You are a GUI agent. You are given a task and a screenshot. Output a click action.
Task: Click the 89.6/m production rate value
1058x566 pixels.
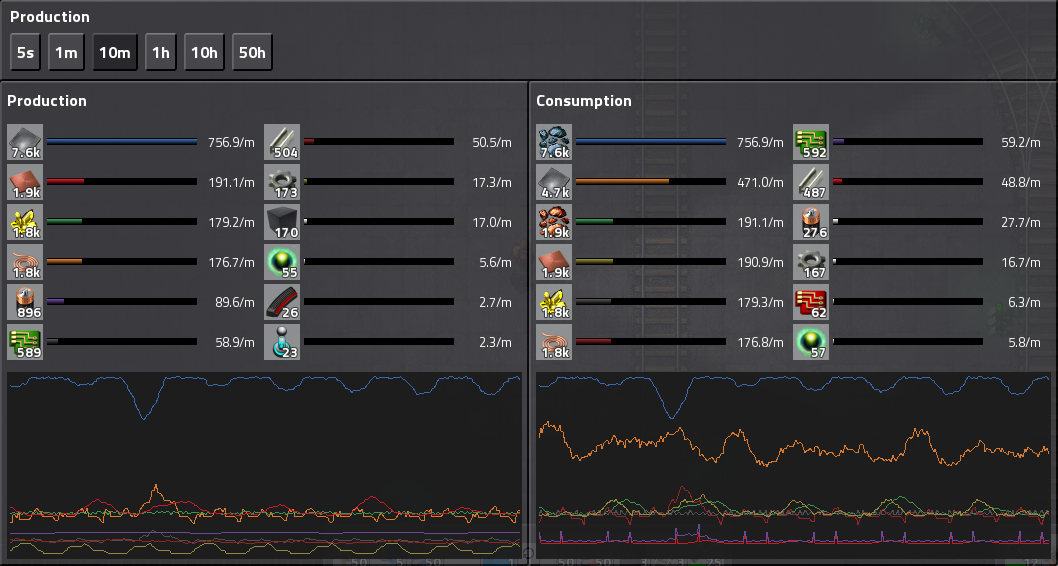pyautogui.click(x=235, y=302)
